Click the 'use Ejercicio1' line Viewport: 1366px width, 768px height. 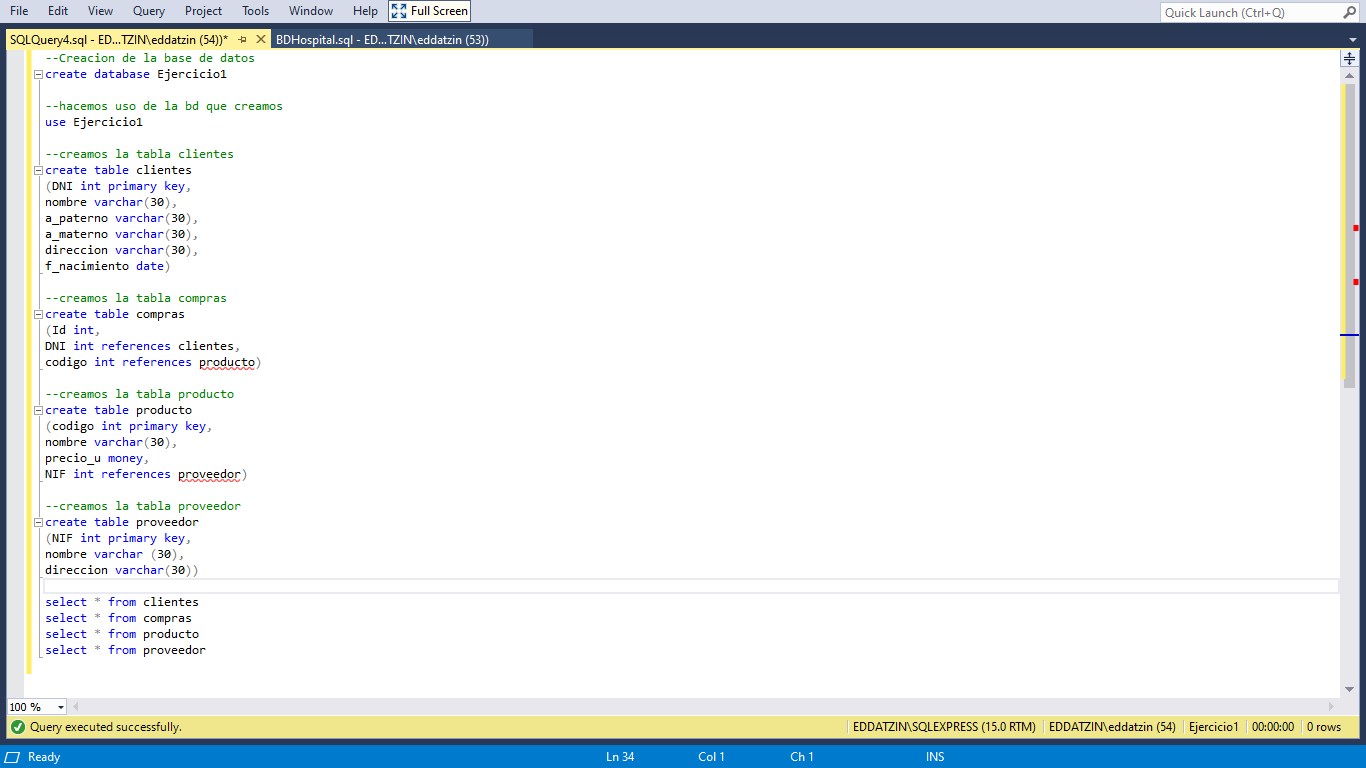pyautogui.click(x=94, y=122)
